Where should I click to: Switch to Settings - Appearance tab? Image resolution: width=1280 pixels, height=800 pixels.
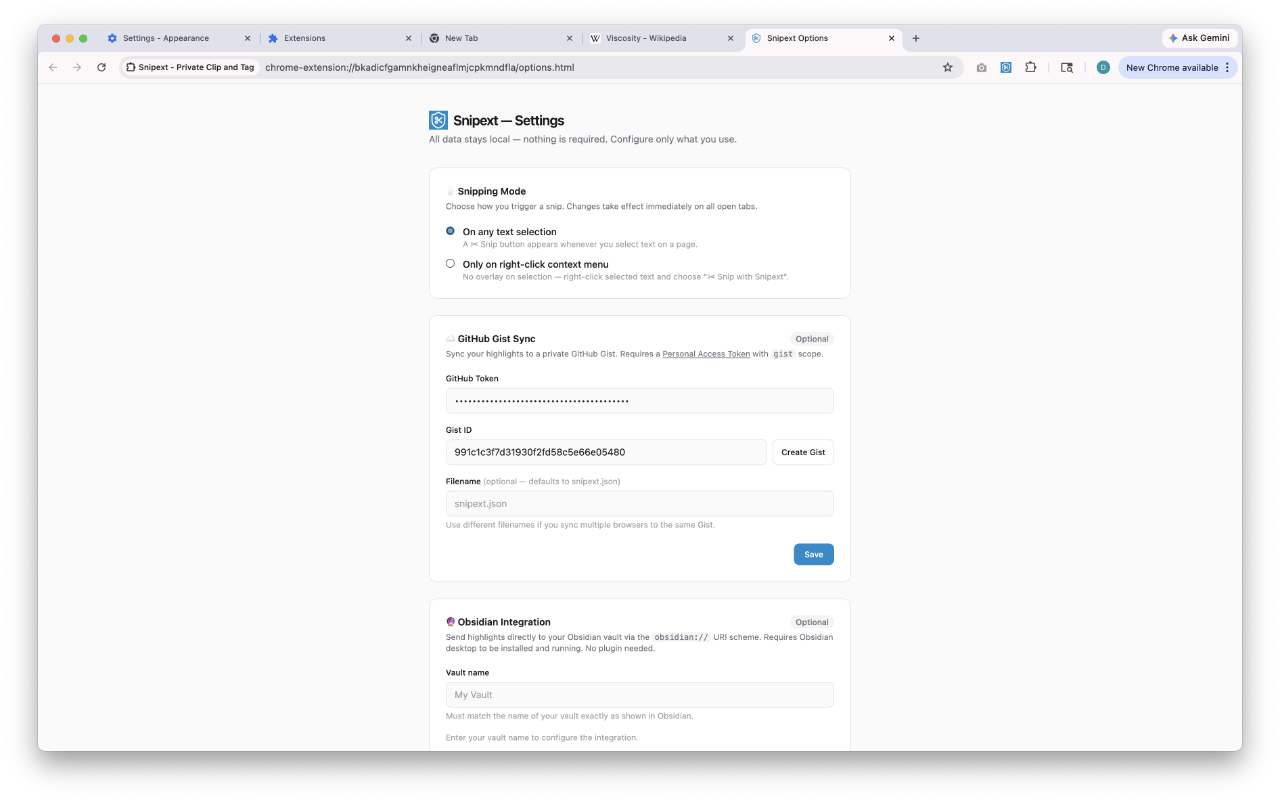[178, 38]
